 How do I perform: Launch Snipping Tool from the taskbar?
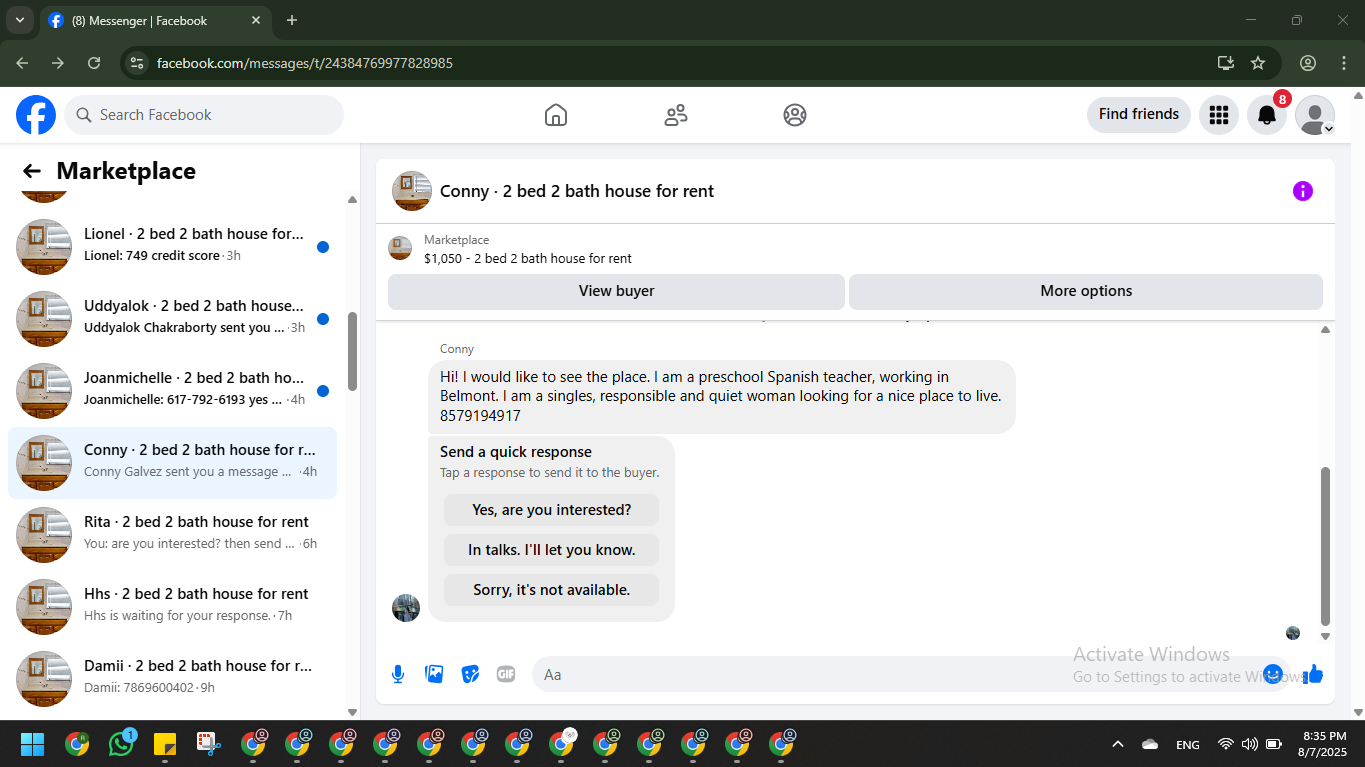(208, 744)
